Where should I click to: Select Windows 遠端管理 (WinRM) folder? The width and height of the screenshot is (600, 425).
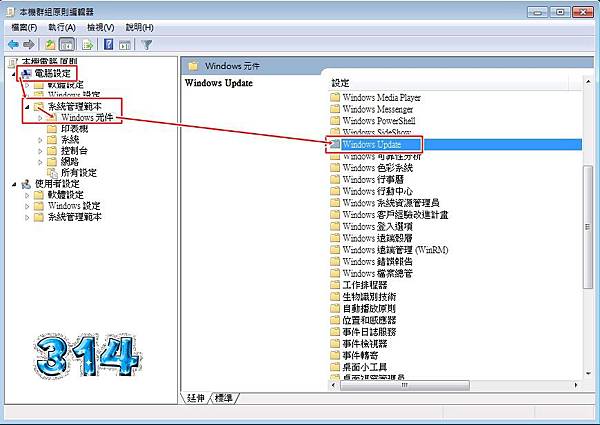(395, 250)
